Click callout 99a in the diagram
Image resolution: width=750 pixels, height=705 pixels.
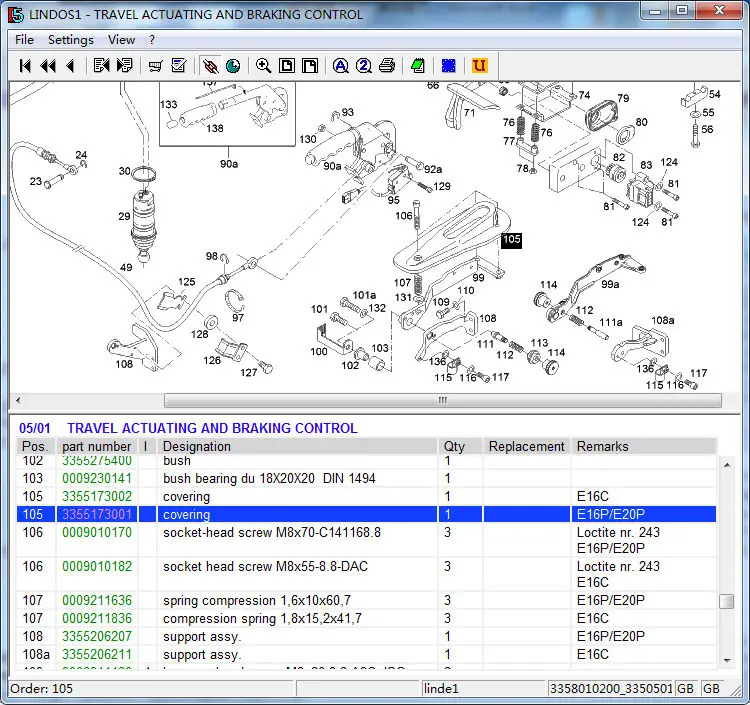pyautogui.click(x=610, y=285)
